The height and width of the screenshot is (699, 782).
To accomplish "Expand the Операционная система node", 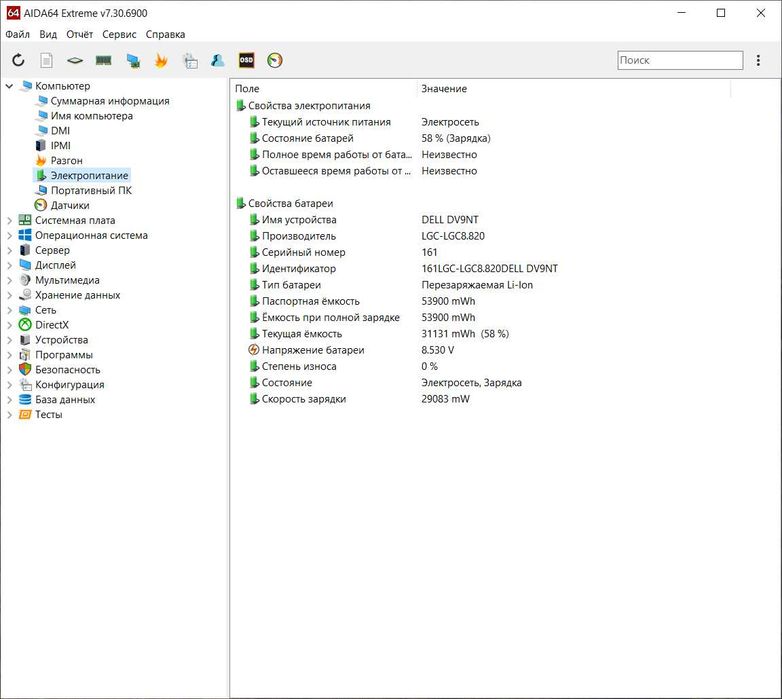I will (9, 235).
